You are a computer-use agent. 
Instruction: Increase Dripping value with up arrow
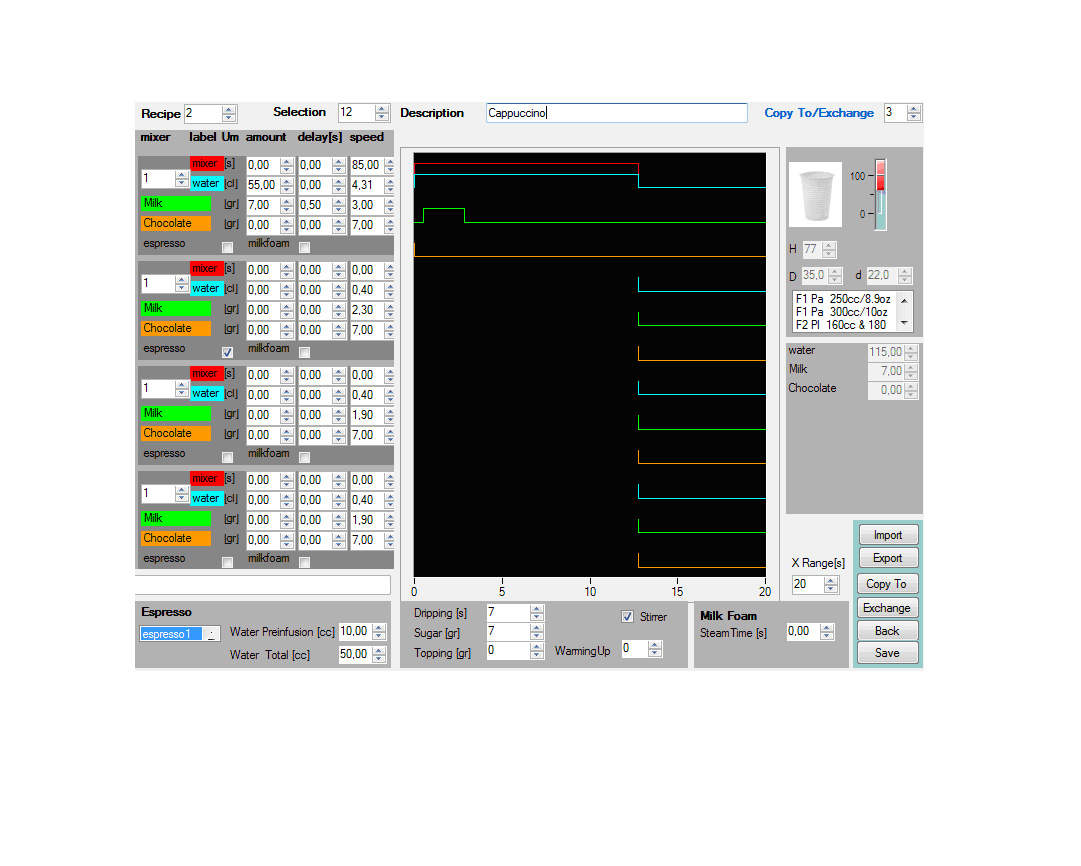point(537,608)
